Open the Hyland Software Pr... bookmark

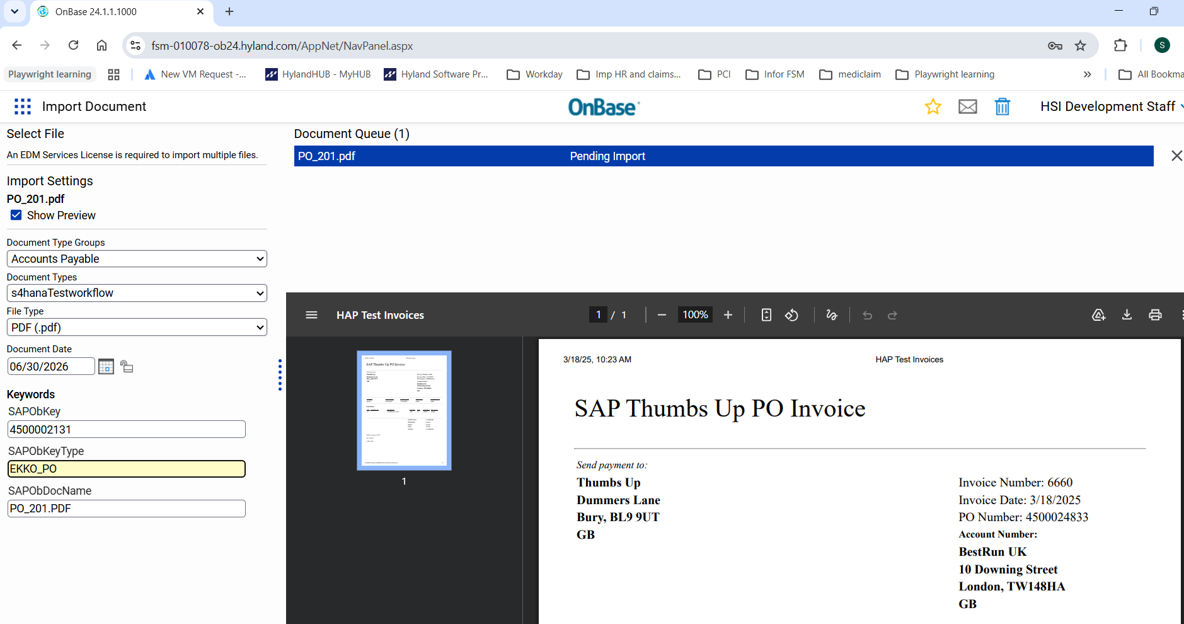click(x=436, y=74)
